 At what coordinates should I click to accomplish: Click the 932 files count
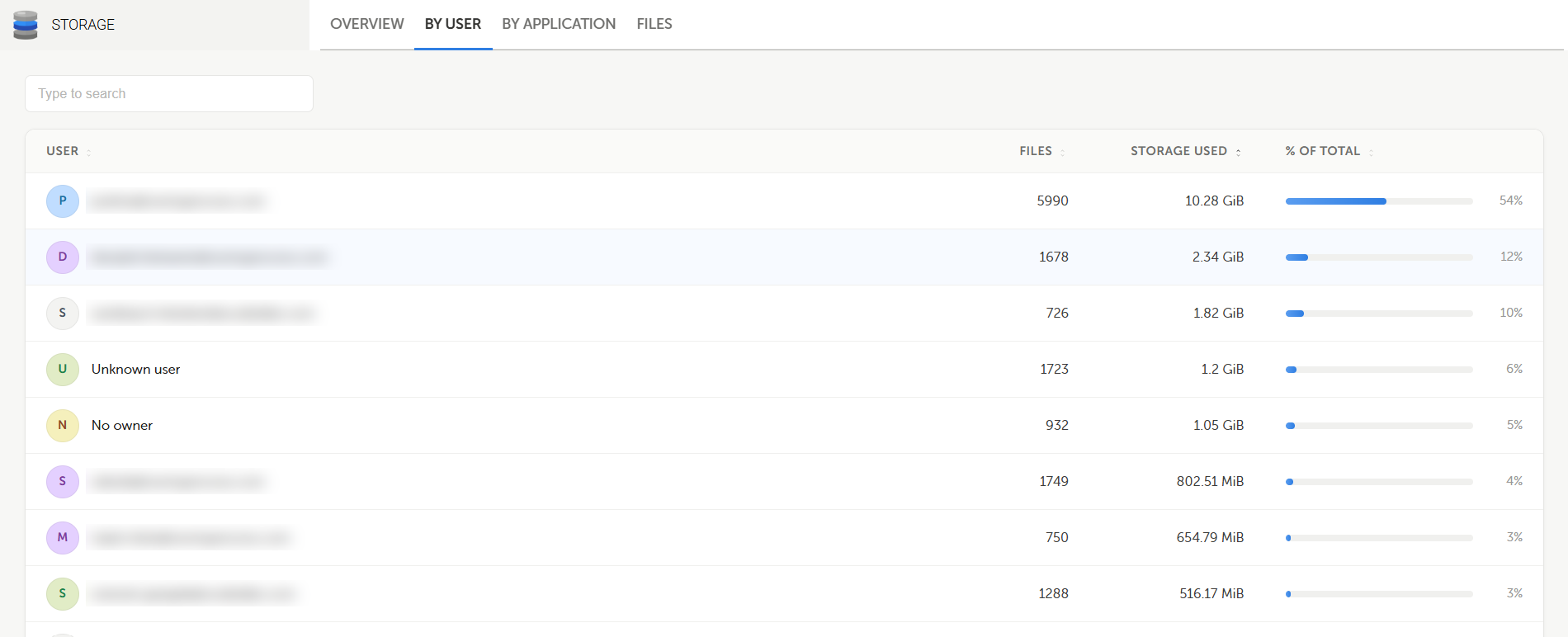tap(1057, 426)
